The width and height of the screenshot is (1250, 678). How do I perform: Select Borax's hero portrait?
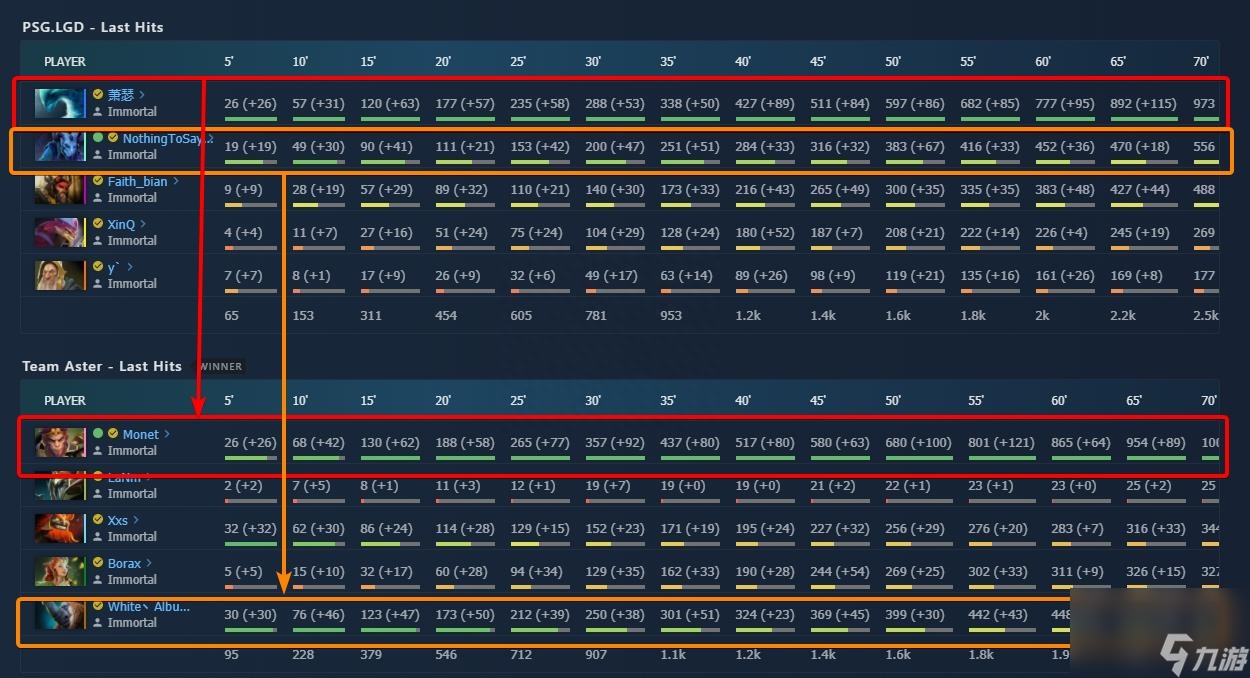(x=60, y=571)
